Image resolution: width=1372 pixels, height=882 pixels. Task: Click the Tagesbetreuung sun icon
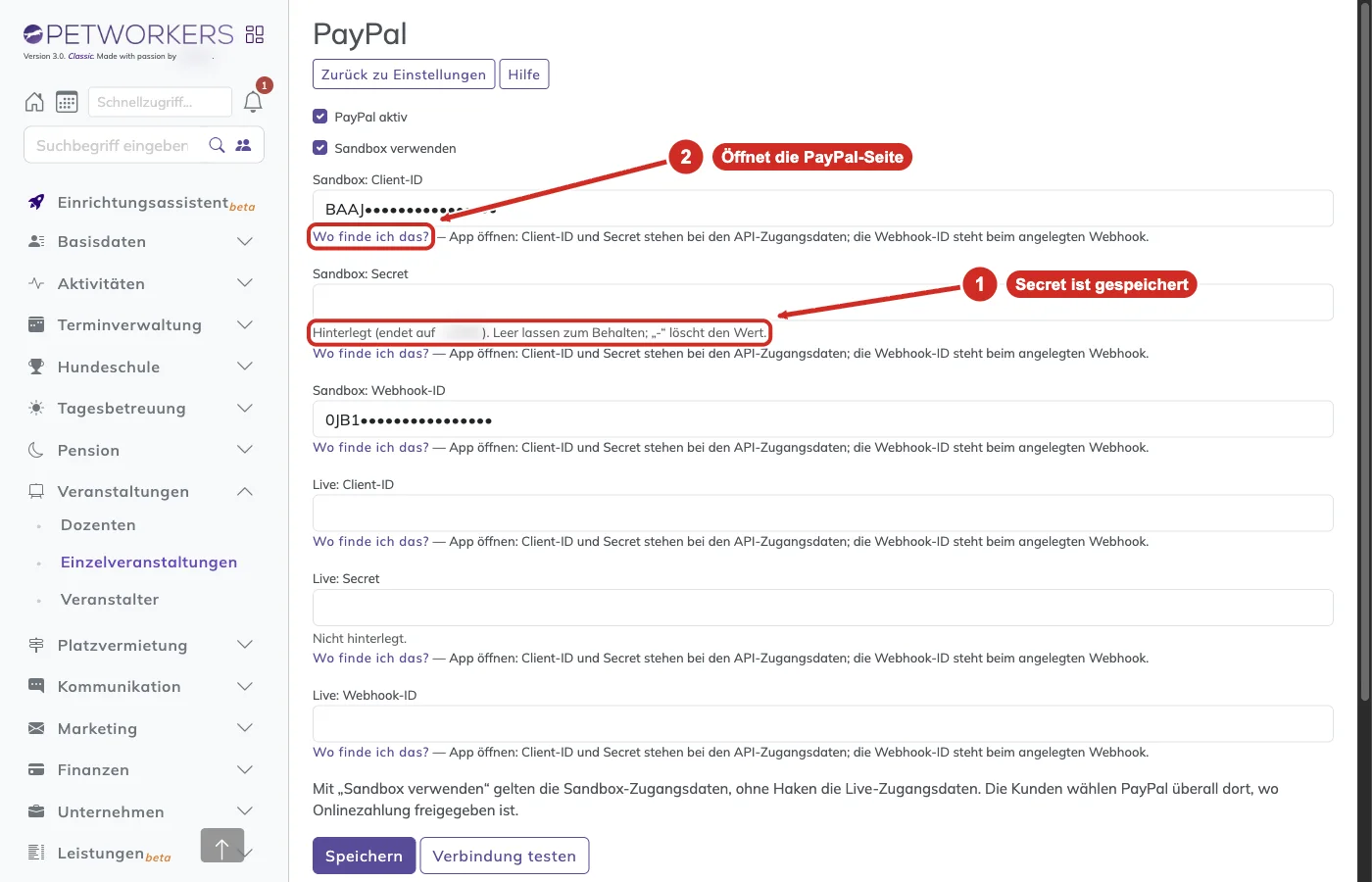(36, 408)
